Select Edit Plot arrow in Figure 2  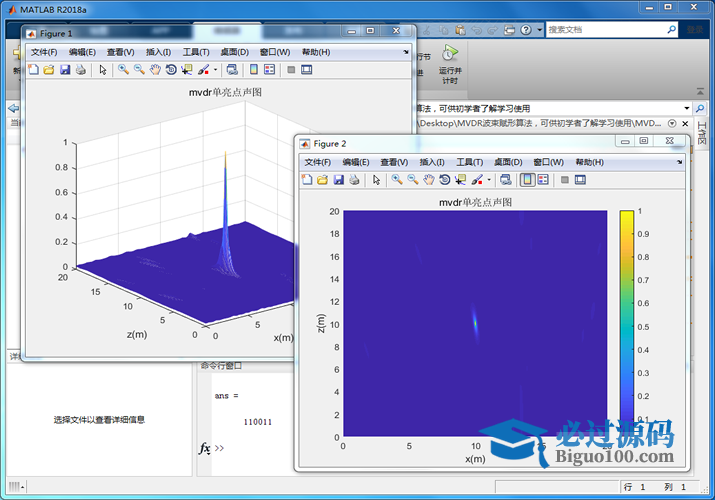tap(376, 180)
